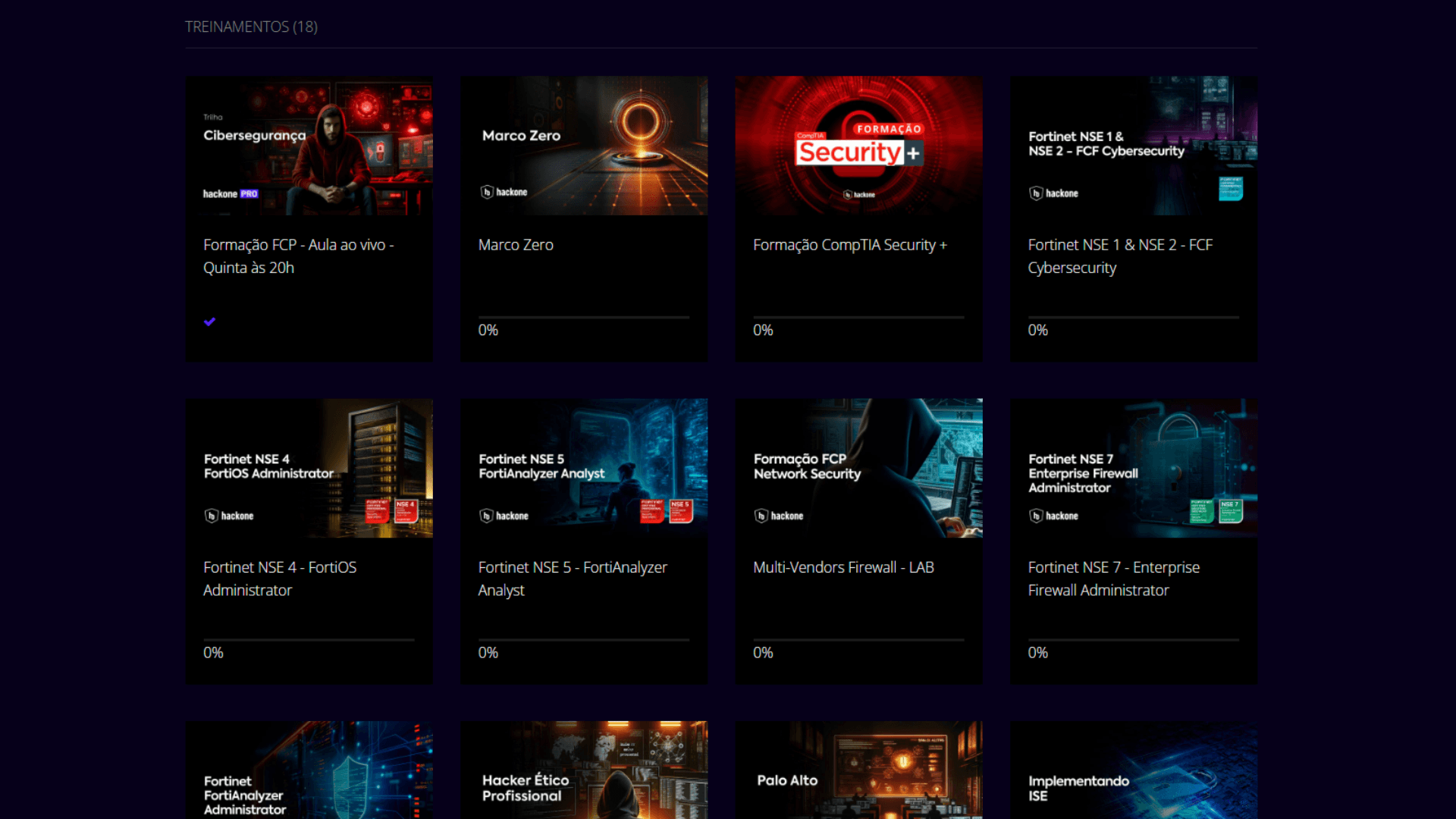
Task: Click the Marco Zero progress bar
Action: pyautogui.click(x=584, y=317)
